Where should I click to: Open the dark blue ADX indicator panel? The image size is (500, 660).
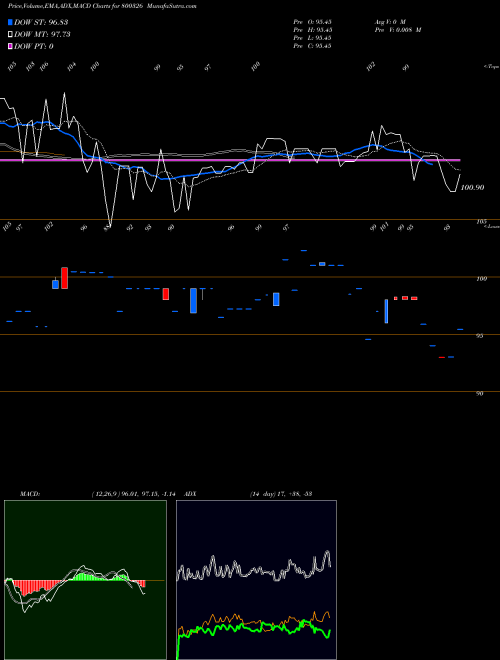tap(256, 580)
